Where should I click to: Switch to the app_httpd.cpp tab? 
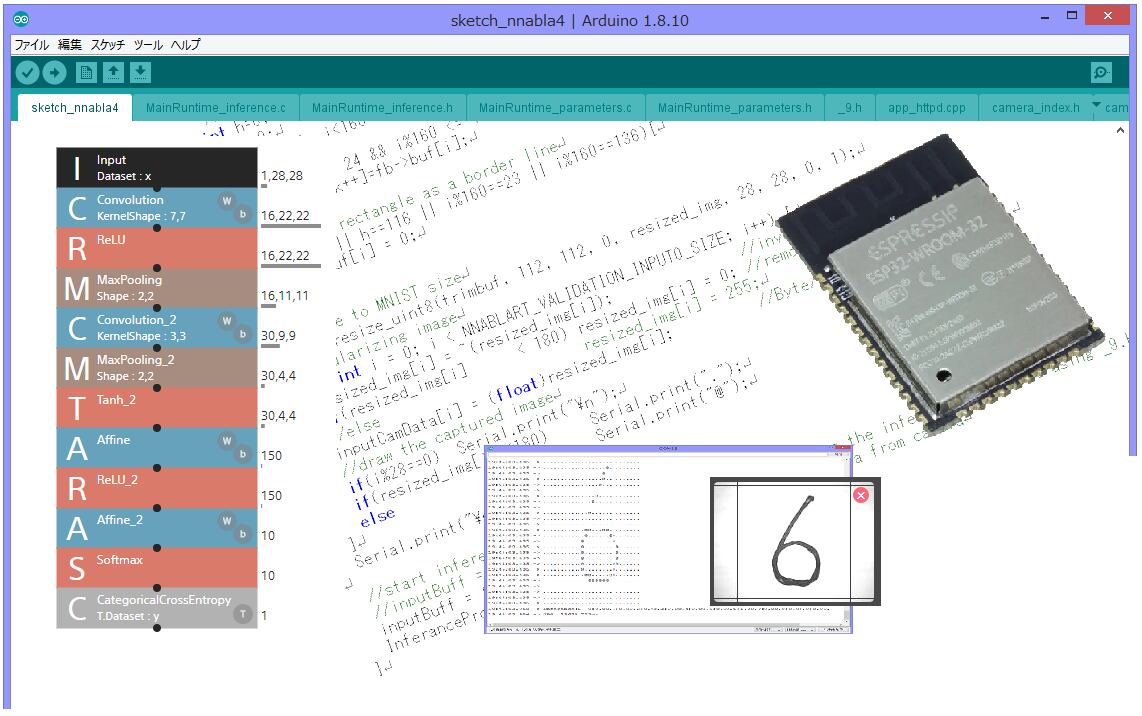(926, 108)
